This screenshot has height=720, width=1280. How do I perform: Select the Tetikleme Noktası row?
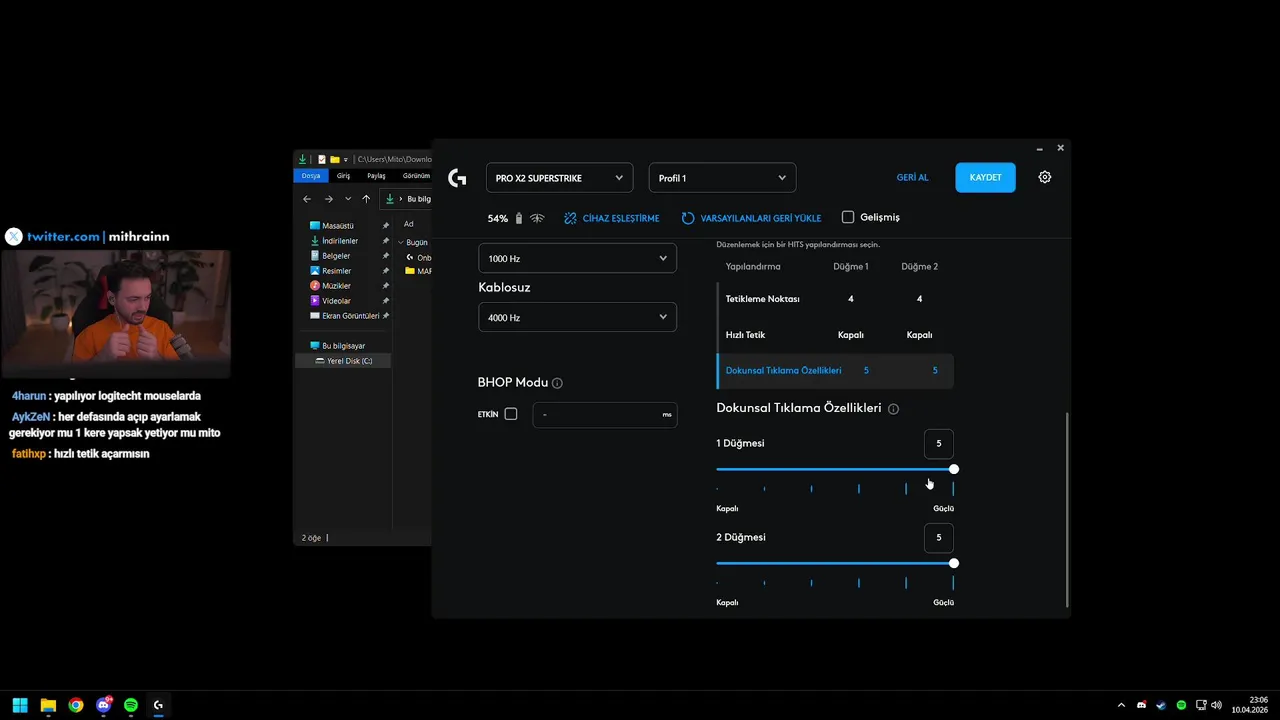pyautogui.click(x=835, y=299)
